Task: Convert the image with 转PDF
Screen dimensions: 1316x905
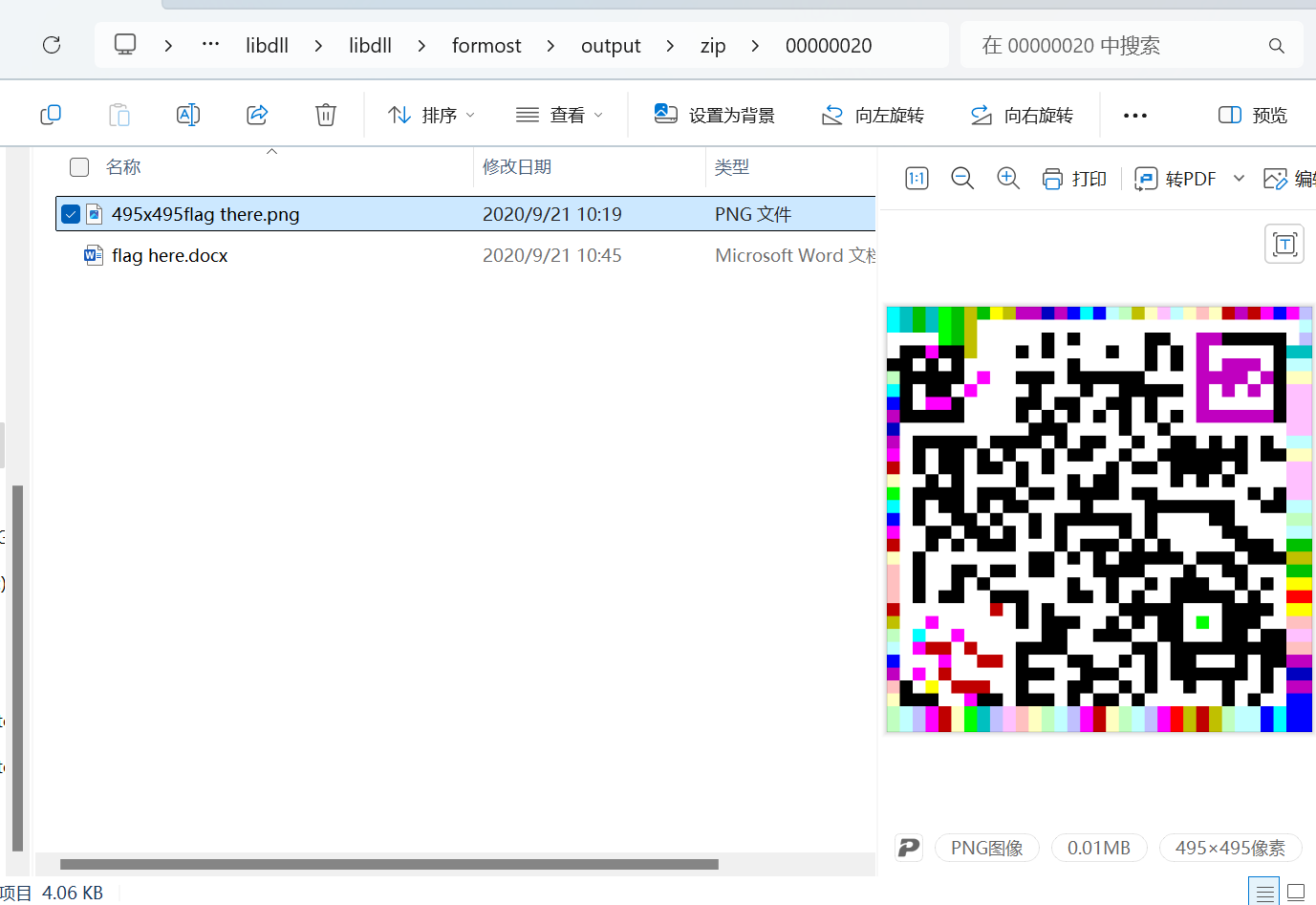Action: point(1176,179)
